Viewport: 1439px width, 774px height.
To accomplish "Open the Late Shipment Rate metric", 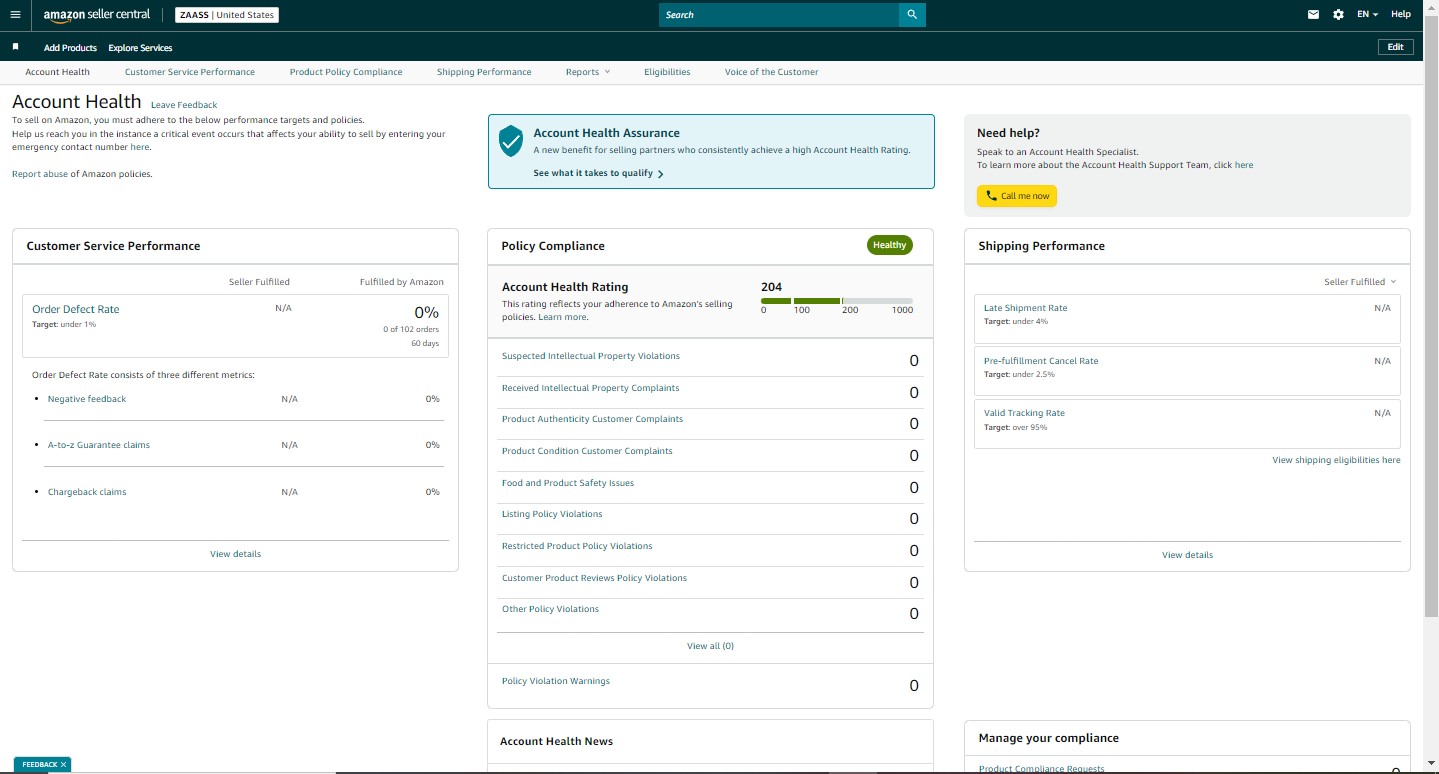I will pos(1025,308).
